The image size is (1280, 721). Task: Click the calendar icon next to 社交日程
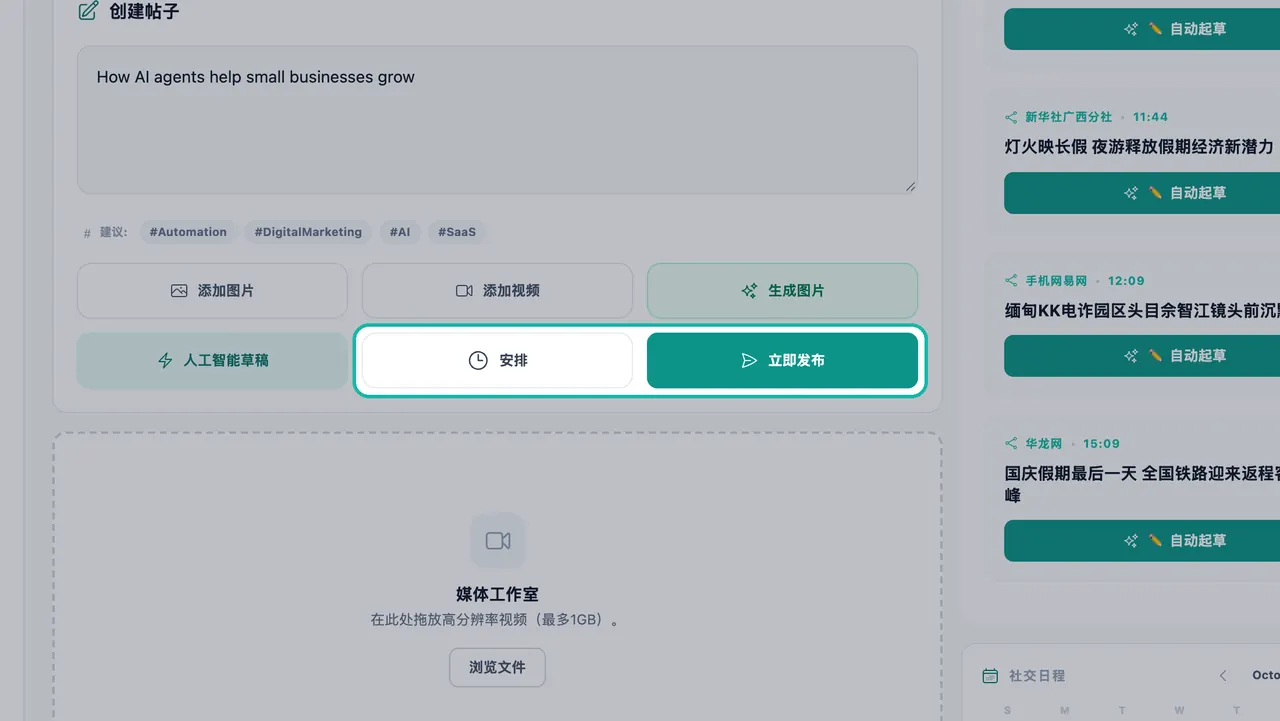pos(990,676)
